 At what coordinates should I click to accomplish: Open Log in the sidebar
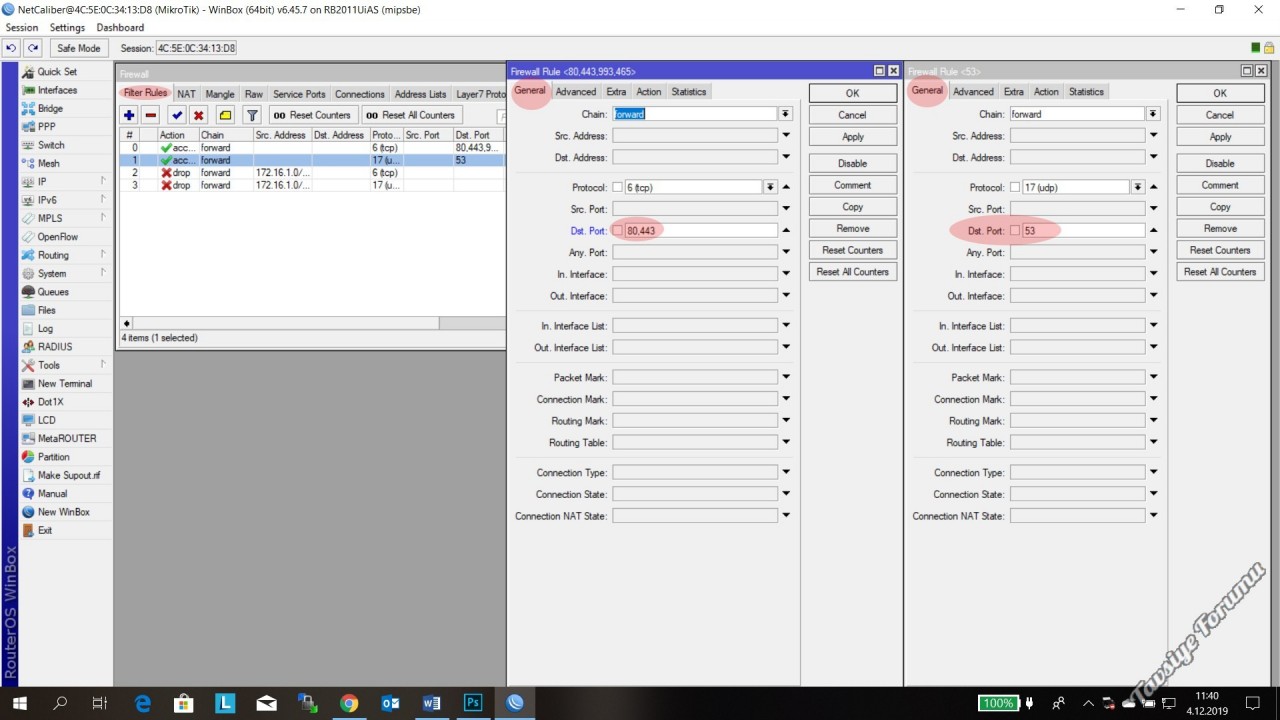pyautogui.click(x=46, y=328)
